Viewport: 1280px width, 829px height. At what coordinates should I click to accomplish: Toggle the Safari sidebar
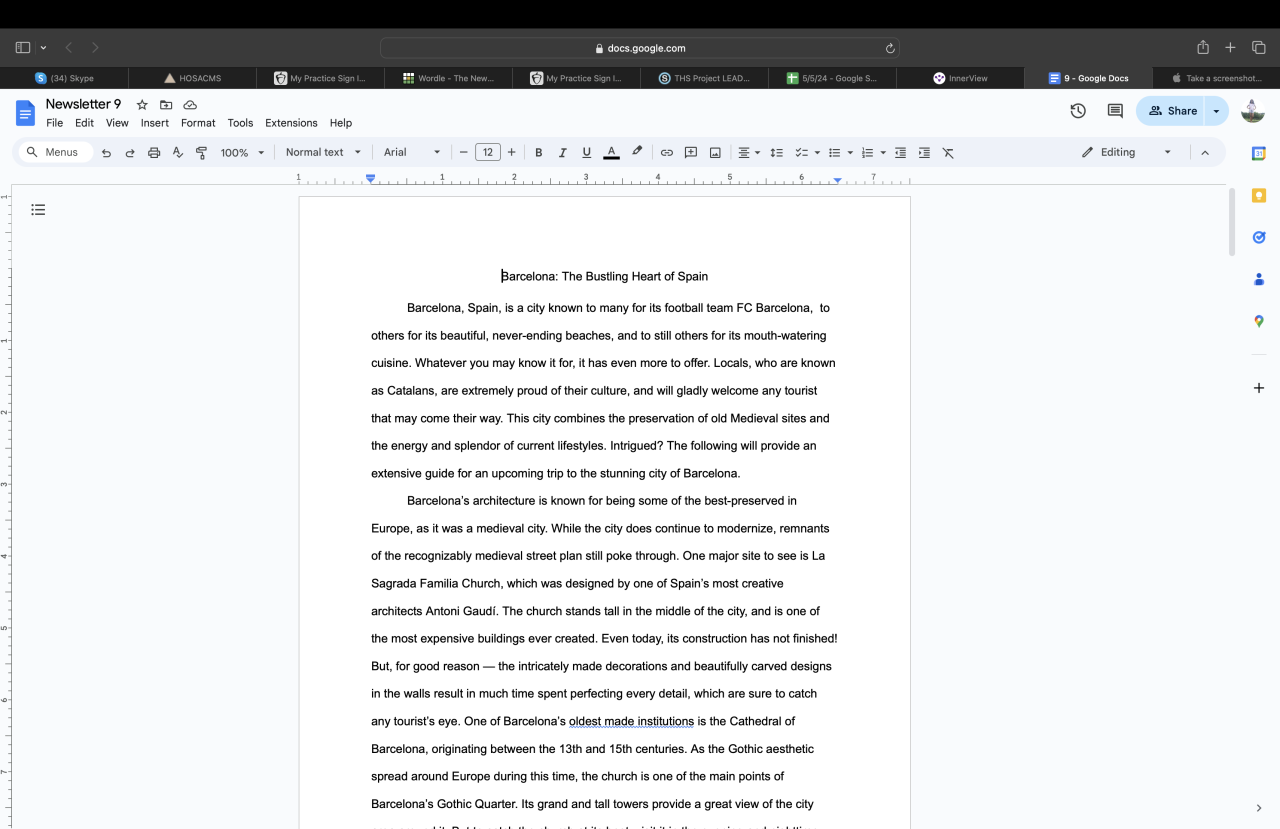coord(23,48)
